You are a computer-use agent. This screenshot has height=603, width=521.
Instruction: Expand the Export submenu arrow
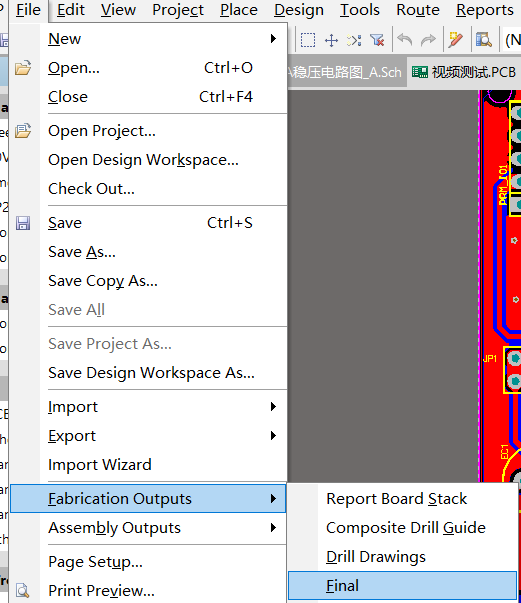(x=273, y=436)
